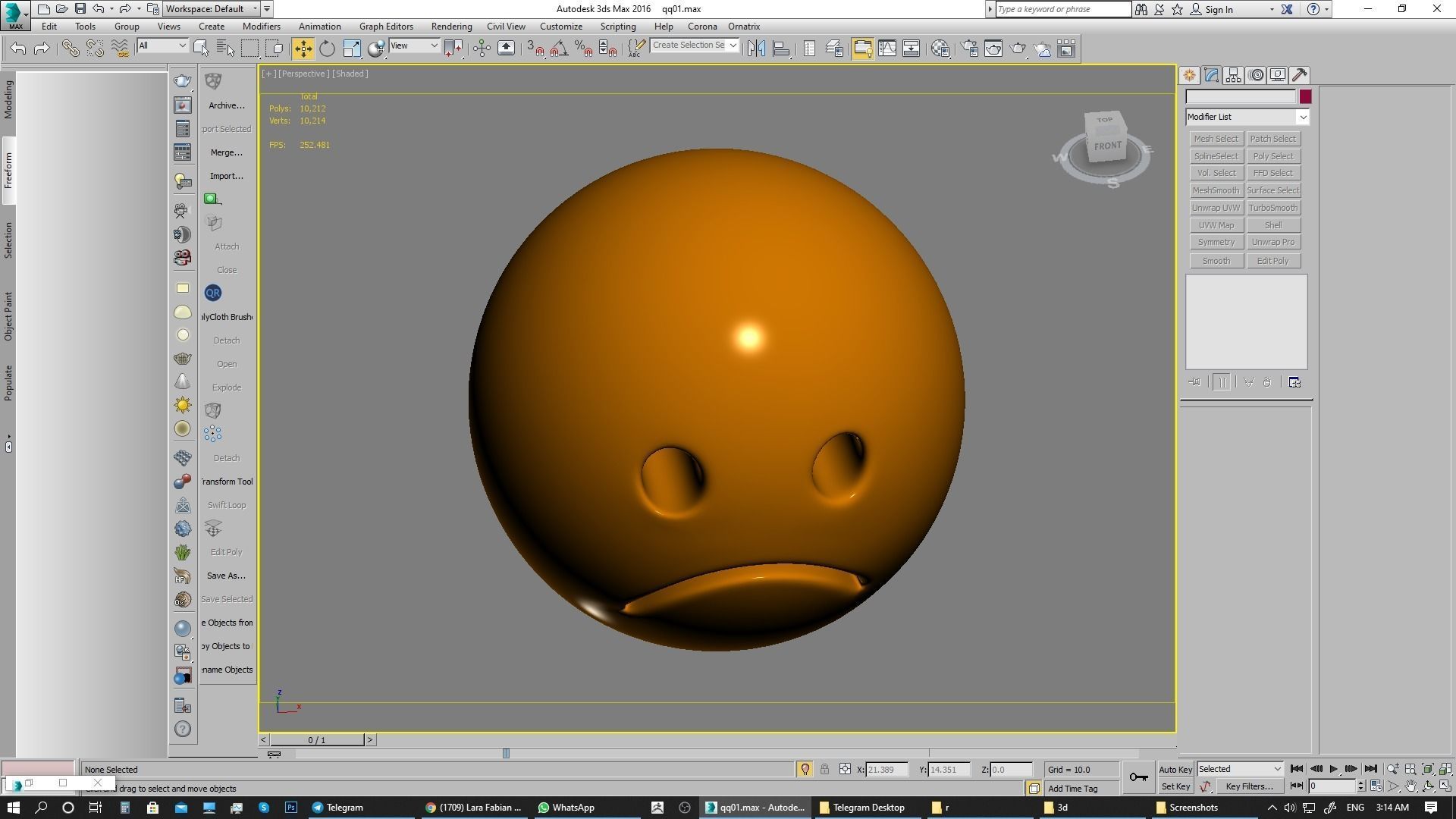Viewport: 1456px width, 819px height.
Task: Click the Pin Stack icon
Action: pyautogui.click(x=1195, y=382)
